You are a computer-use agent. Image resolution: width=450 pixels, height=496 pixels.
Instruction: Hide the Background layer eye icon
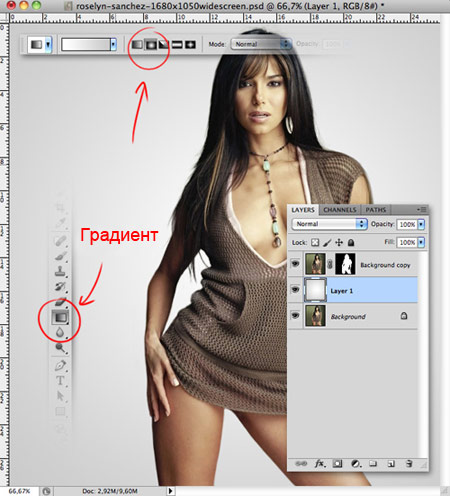pos(295,315)
